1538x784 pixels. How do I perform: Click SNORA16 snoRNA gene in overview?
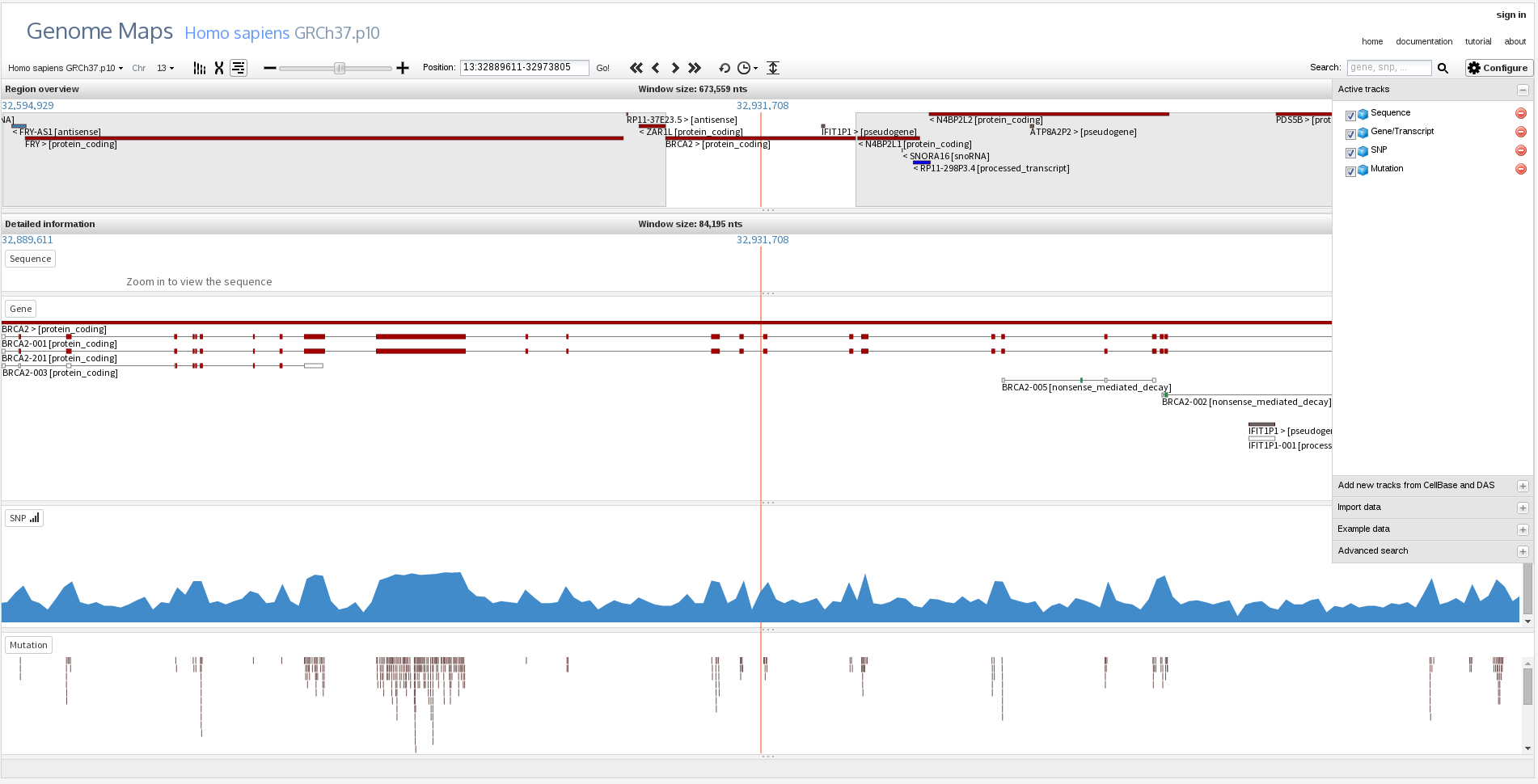tap(945, 157)
